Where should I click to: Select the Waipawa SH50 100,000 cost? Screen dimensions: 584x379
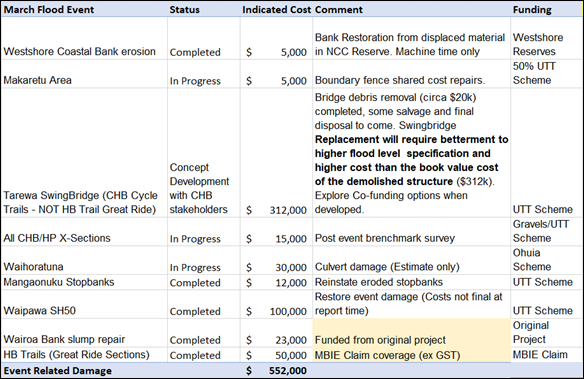[276, 304]
